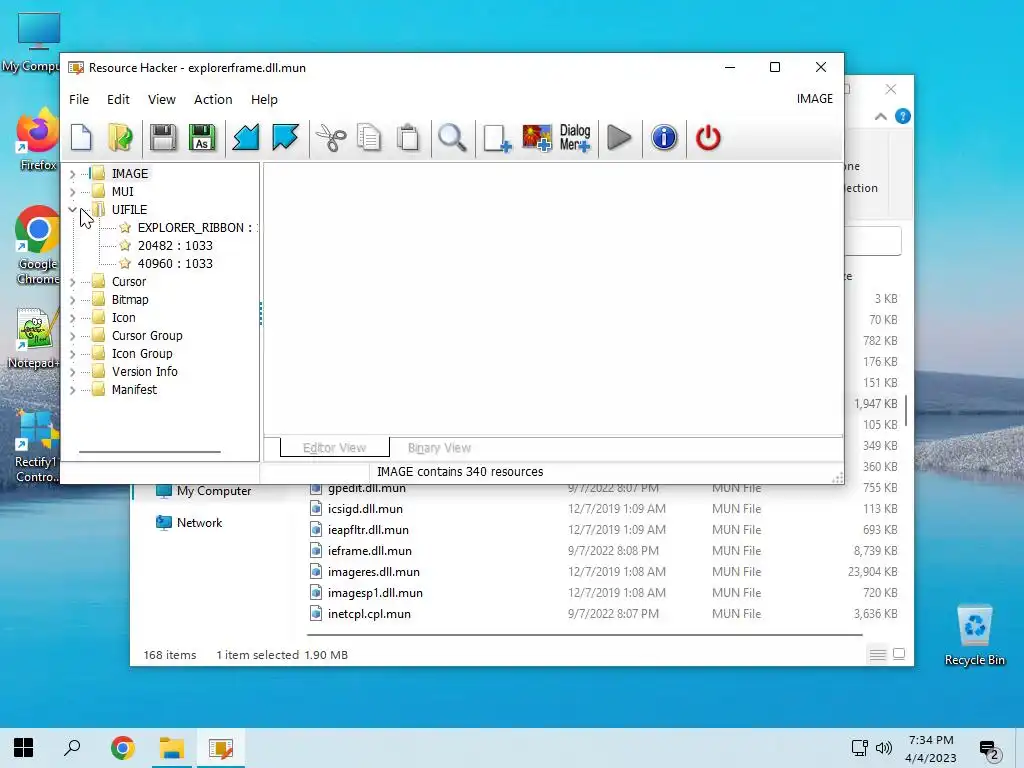Show the blue info about icon
Screen dimensions: 1024x768
click(664, 138)
